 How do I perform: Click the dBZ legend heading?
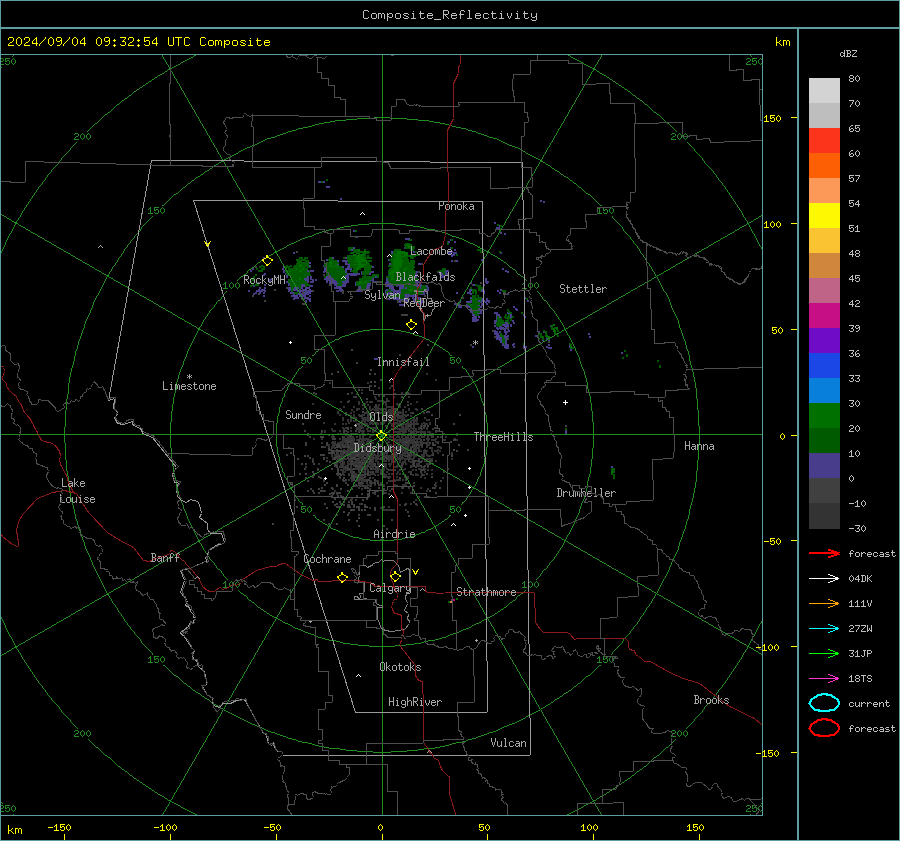tap(848, 53)
